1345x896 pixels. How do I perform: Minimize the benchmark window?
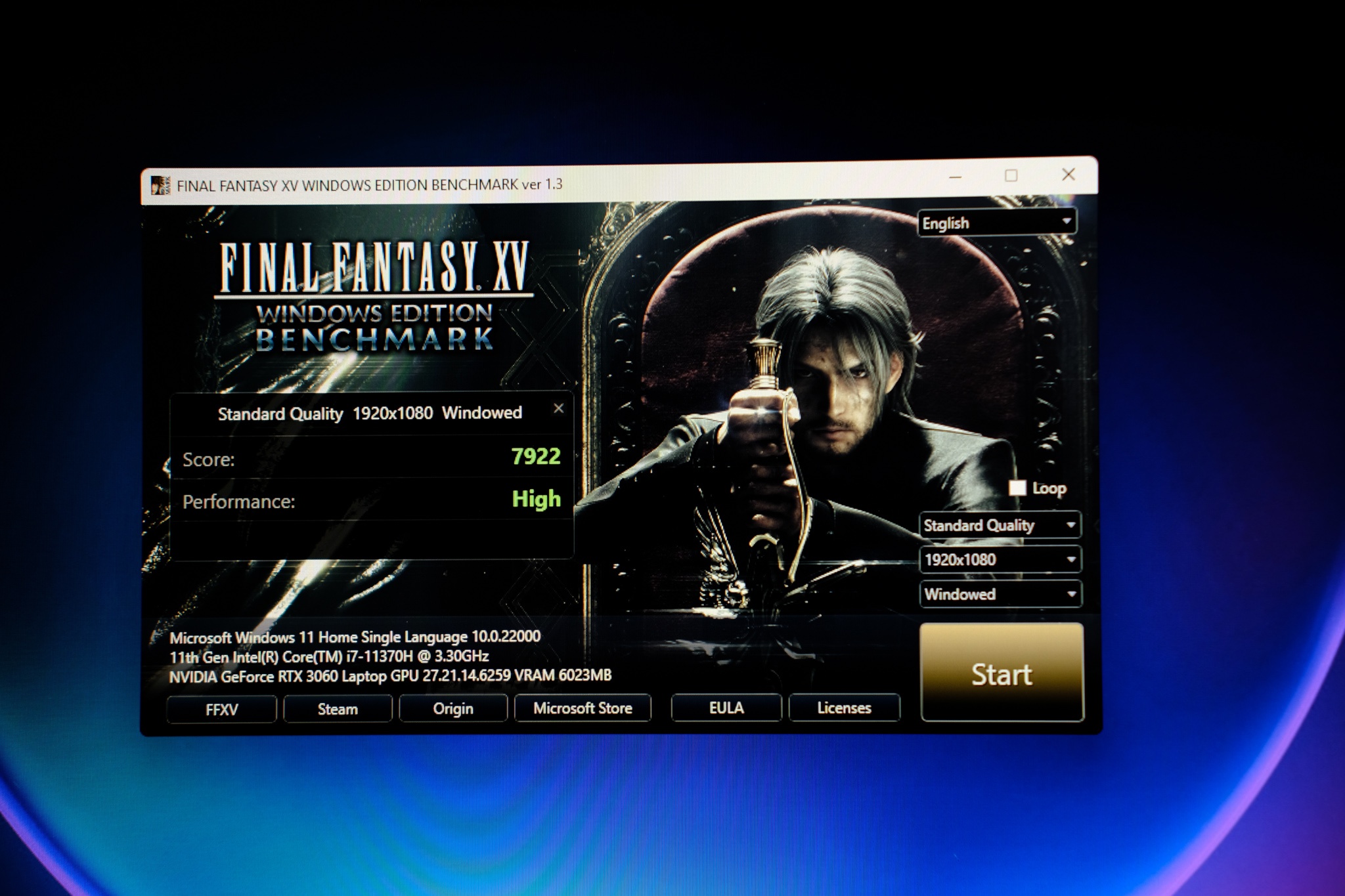coord(956,177)
